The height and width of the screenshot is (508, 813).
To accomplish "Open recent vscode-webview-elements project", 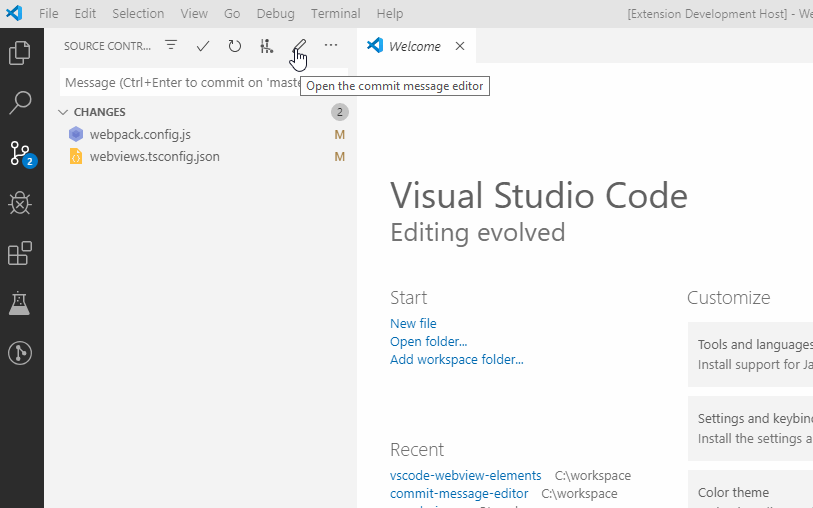I will click(x=466, y=475).
